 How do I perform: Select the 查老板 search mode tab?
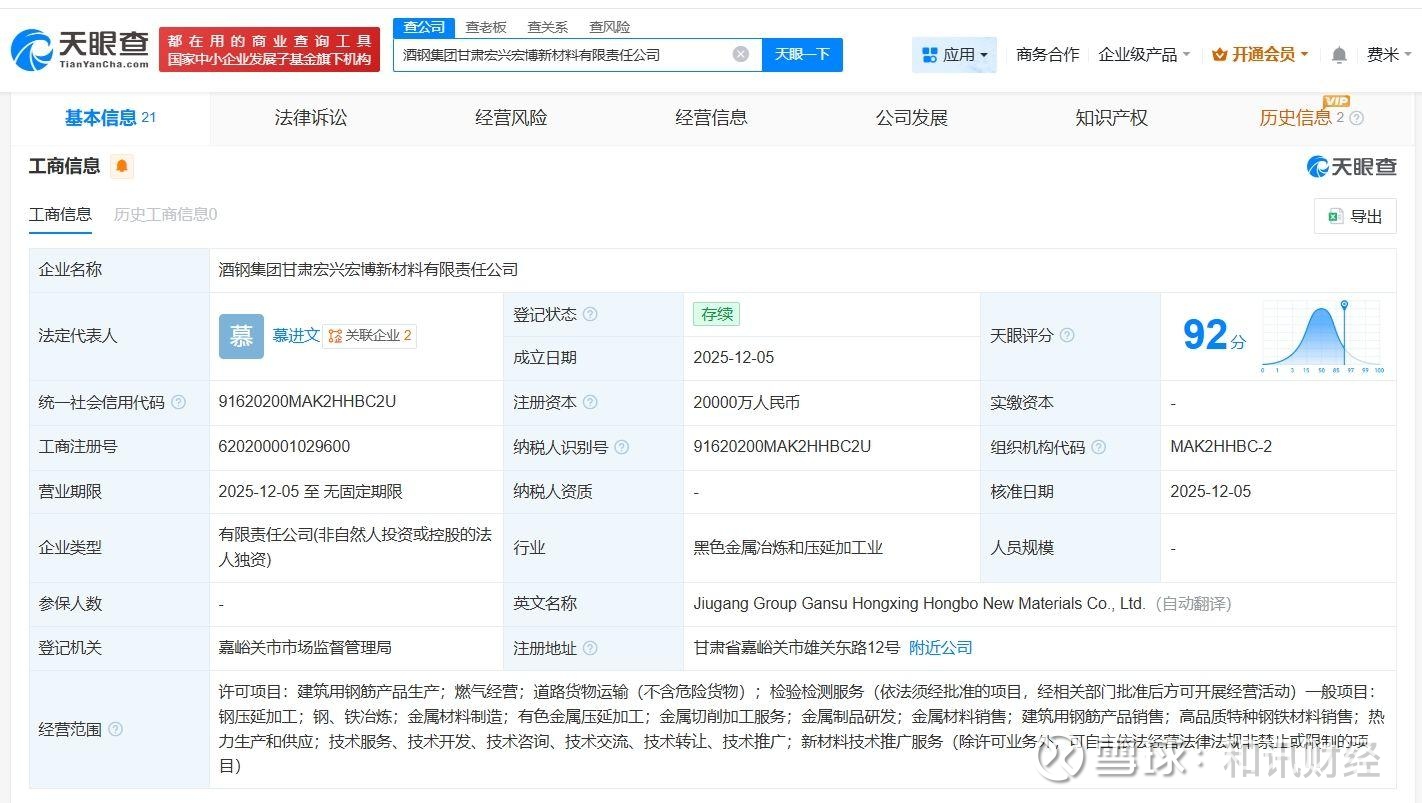point(486,27)
